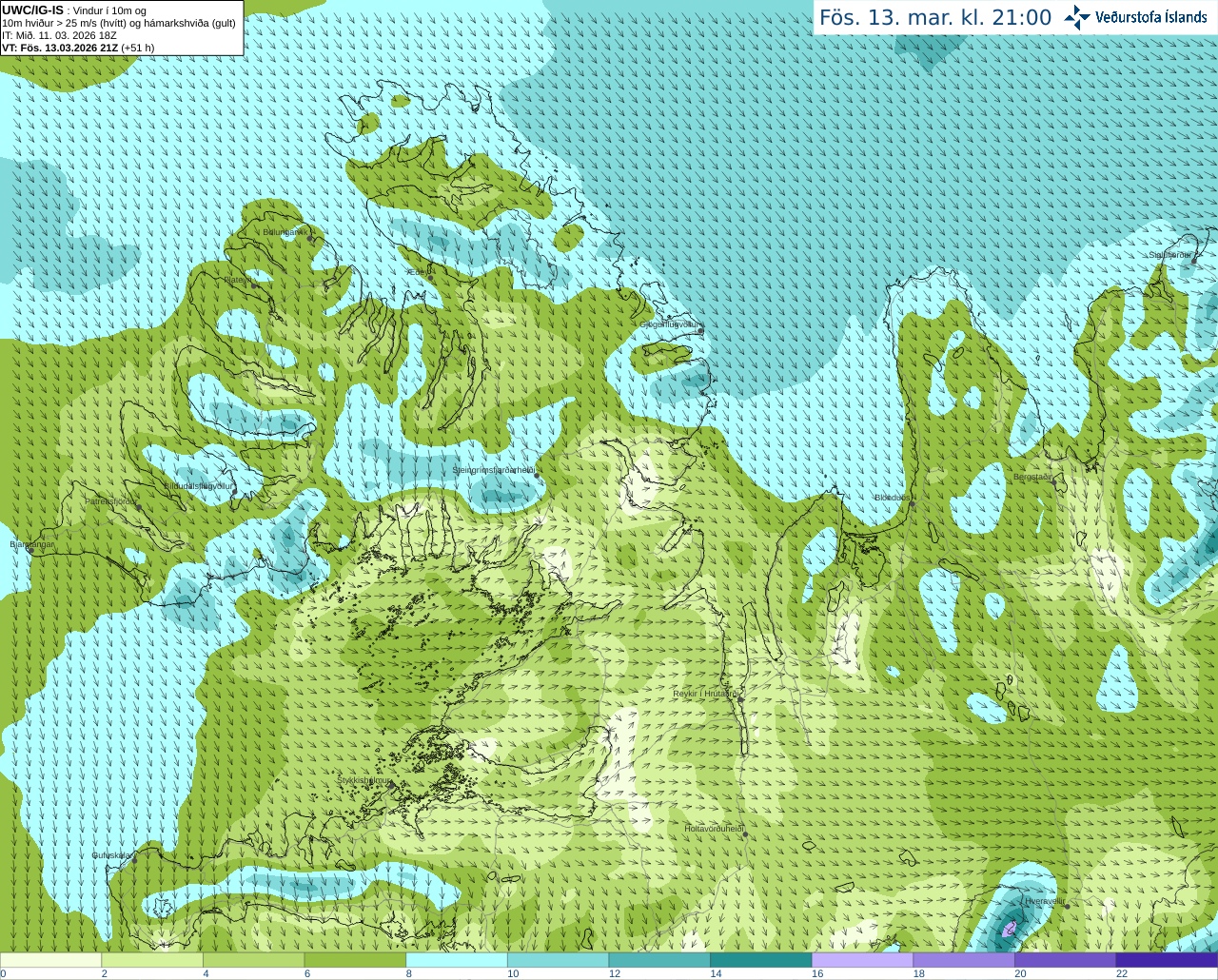Click the 0–2 m/s pale yellow legend swatch
1218x980 pixels.
[x=50, y=960]
